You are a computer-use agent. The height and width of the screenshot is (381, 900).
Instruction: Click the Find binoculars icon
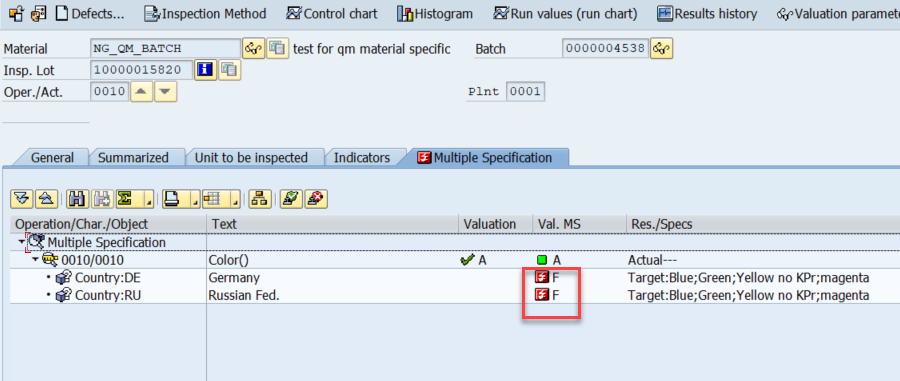[x=76, y=199]
